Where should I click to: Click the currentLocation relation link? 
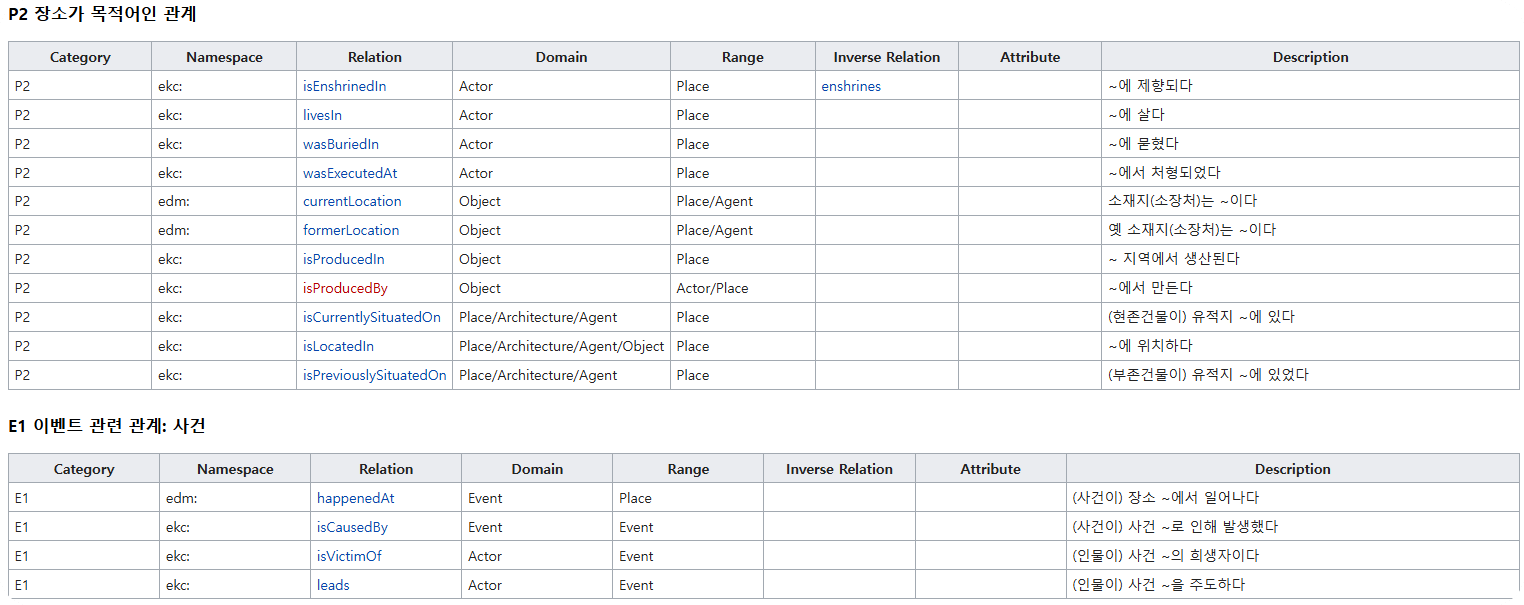(352, 201)
